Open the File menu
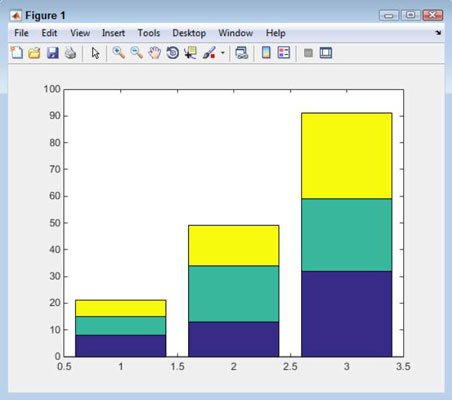 click(21, 33)
